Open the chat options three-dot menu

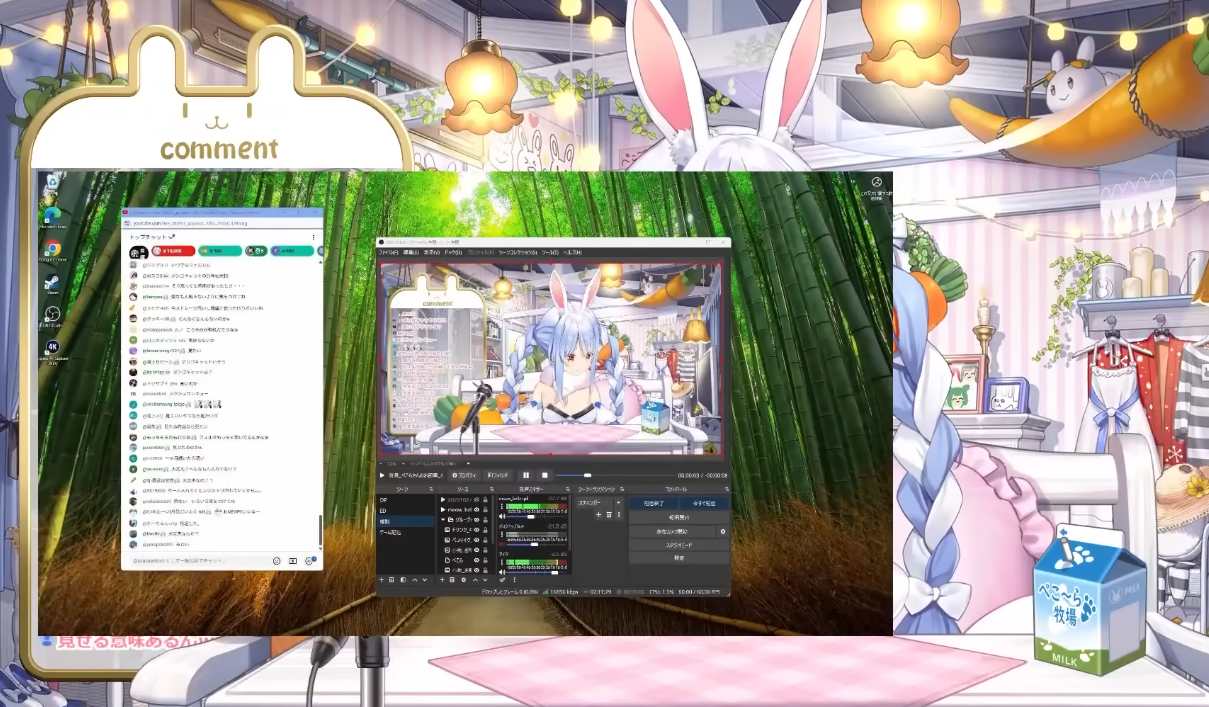coord(313,237)
